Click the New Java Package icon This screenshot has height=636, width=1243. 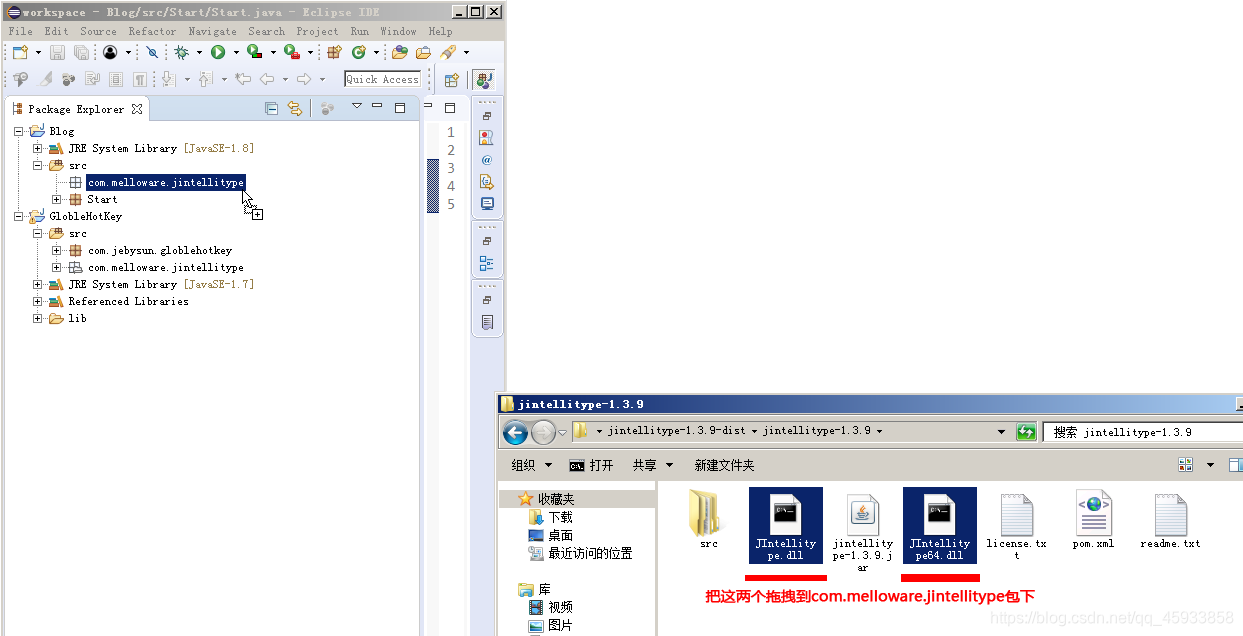[334, 52]
